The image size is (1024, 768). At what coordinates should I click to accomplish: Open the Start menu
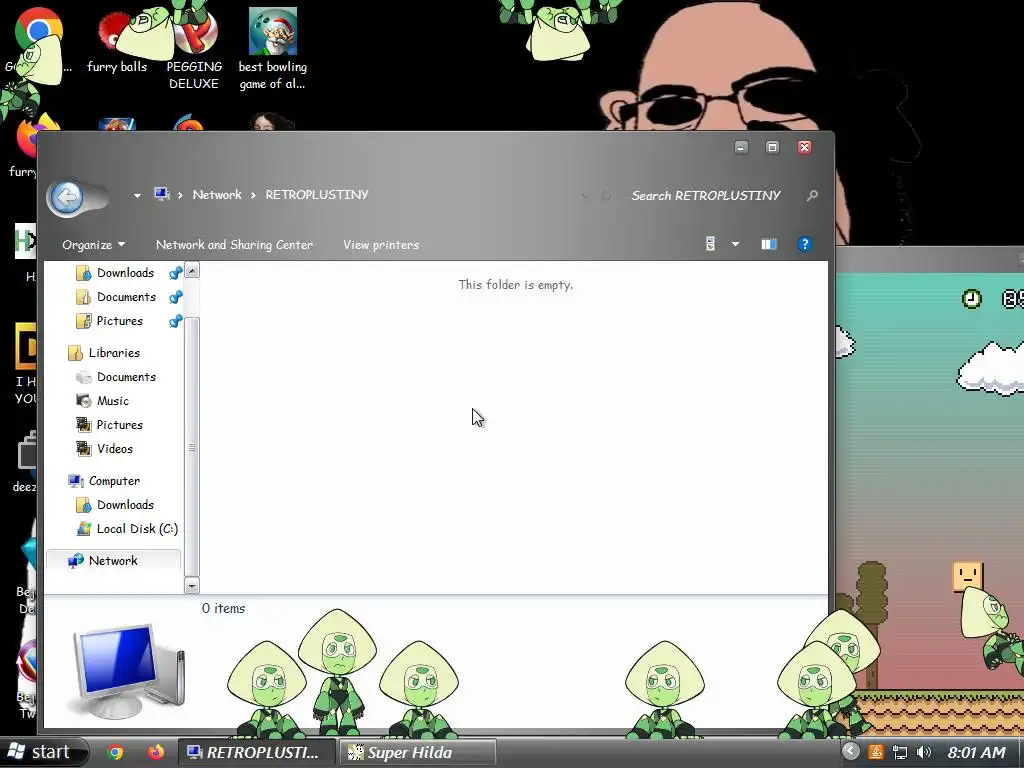point(43,752)
